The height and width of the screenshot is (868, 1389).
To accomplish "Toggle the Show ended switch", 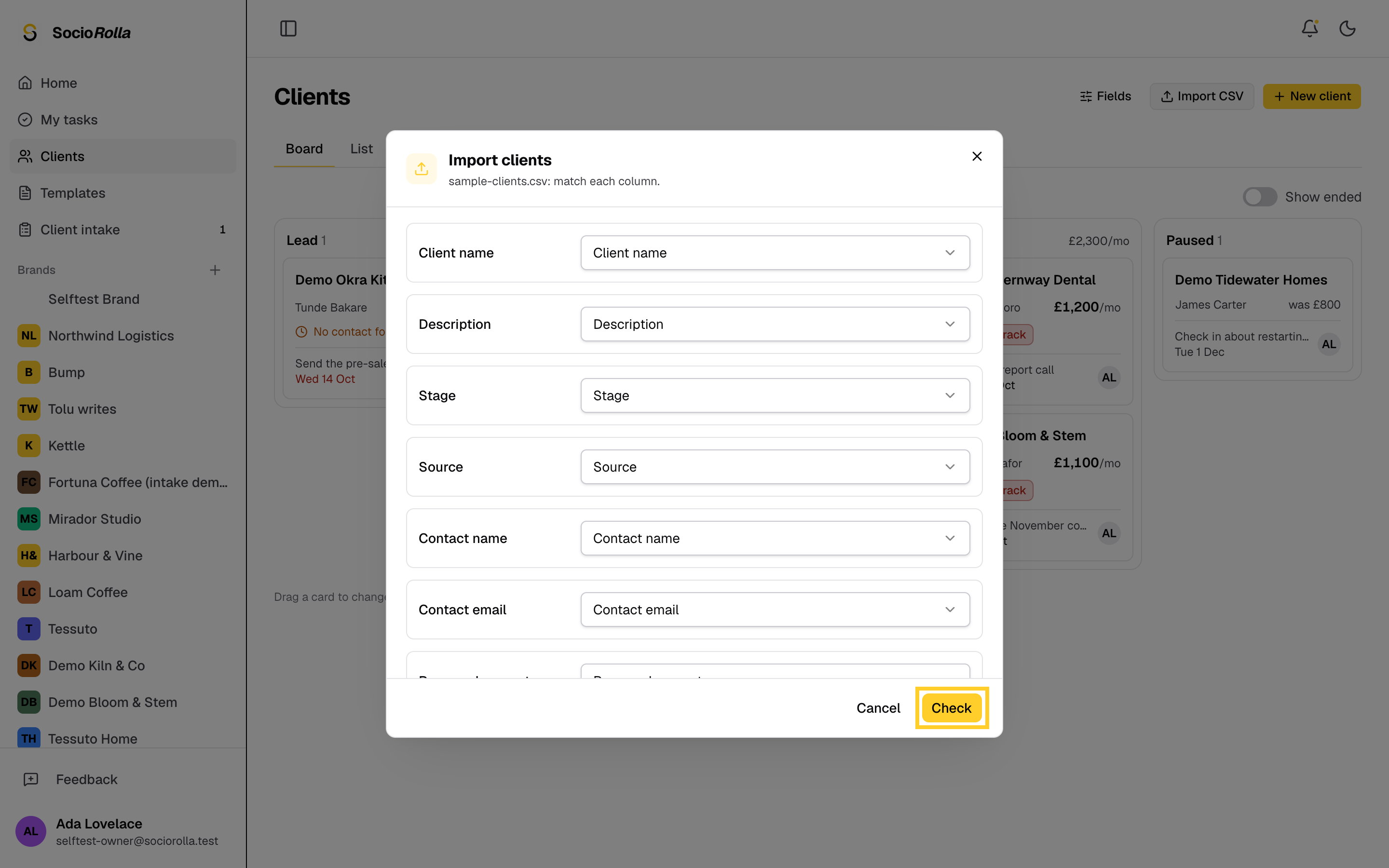I will click(x=1260, y=197).
